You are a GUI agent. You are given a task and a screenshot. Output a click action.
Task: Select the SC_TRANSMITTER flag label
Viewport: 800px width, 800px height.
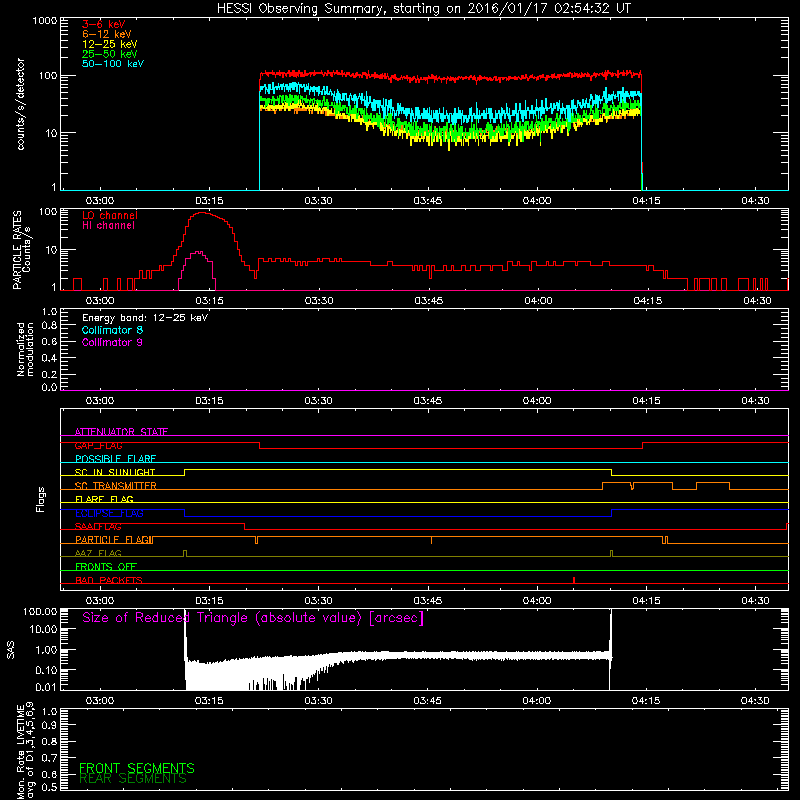coord(115,486)
